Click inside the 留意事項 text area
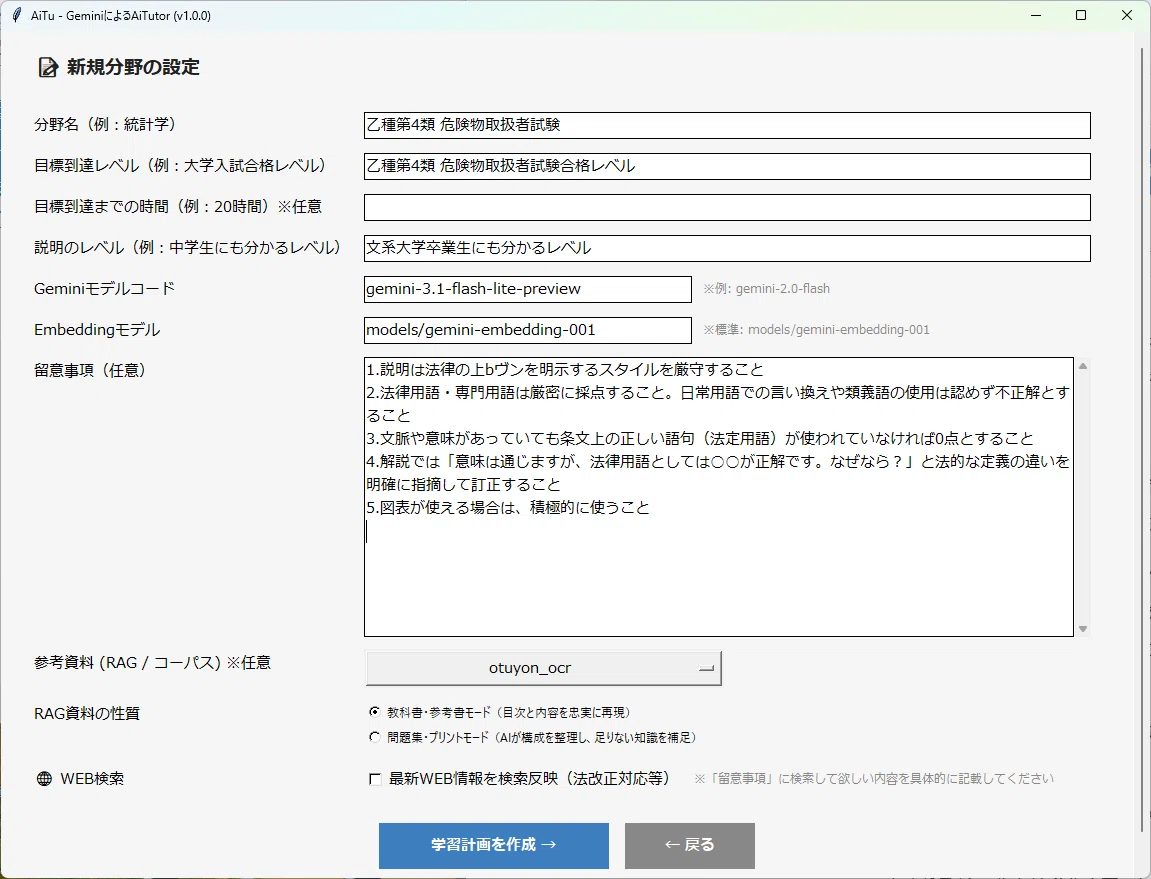 tap(719, 497)
